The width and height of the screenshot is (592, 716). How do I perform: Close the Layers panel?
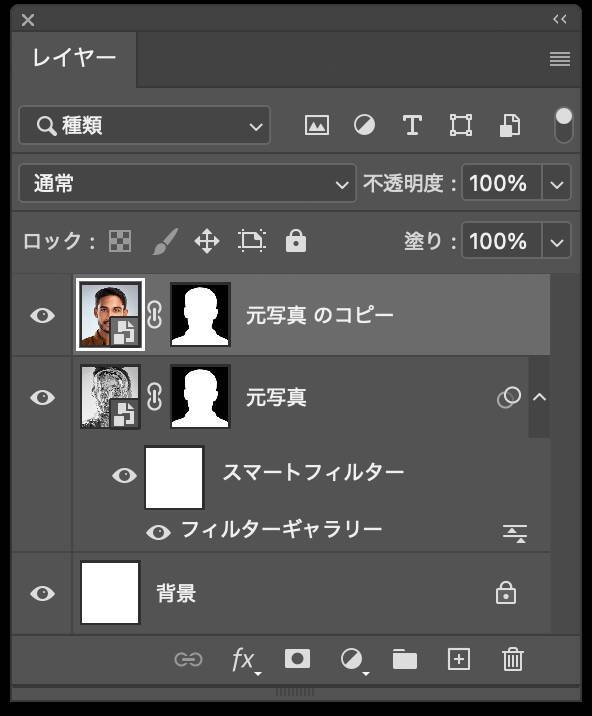[28, 20]
